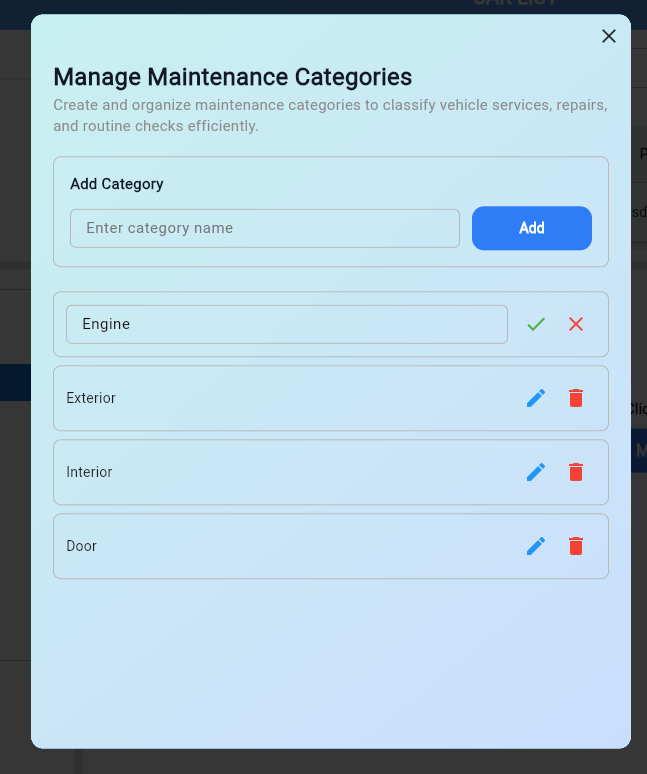Edit the Door category with pencil icon
The width and height of the screenshot is (647, 774).
[536, 546]
